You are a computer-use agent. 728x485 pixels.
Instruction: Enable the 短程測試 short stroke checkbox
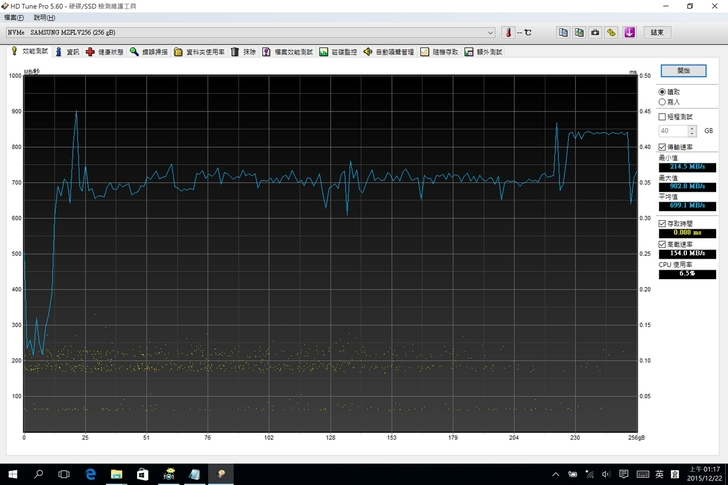[663, 117]
